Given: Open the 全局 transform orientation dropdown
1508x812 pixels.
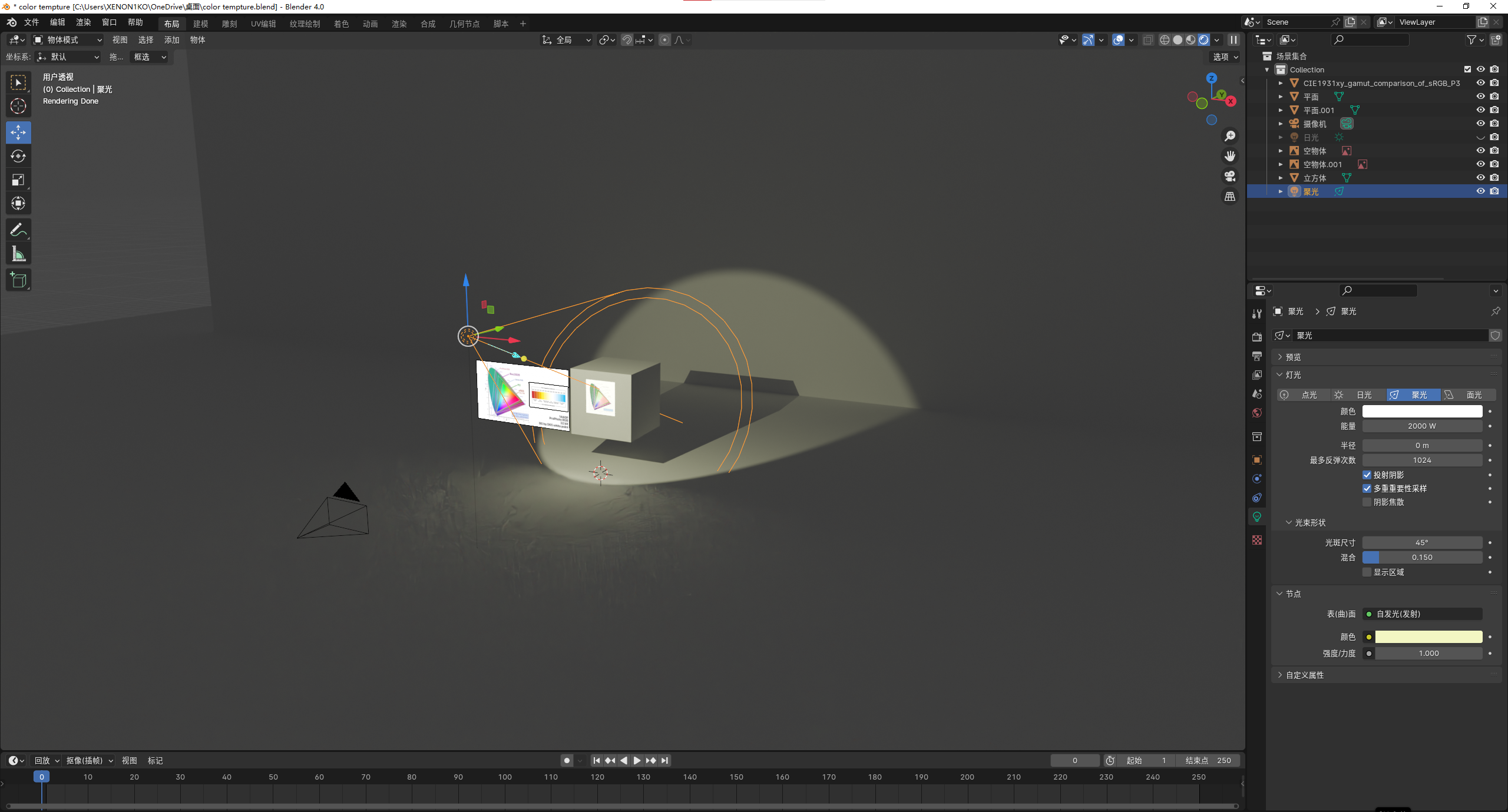Looking at the screenshot, I should [x=566, y=40].
